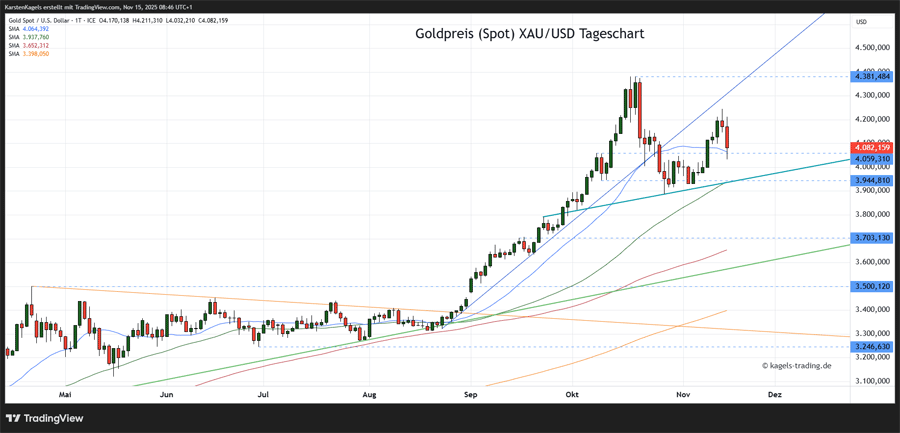The height and width of the screenshot is (433, 900).
Task: Click the 3.703,130 price level label
Action: click(871, 238)
